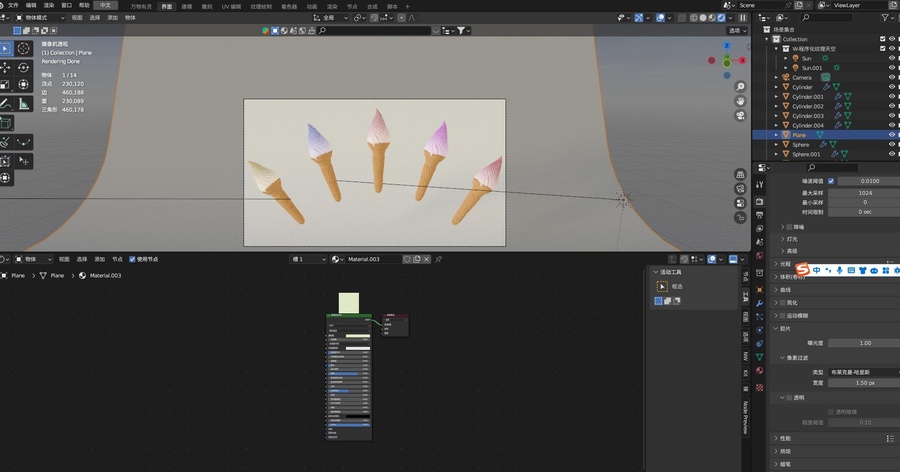Open the 选项 dropdown in viewport
Screen dimensions: 900x472
[x=737, y=30]
